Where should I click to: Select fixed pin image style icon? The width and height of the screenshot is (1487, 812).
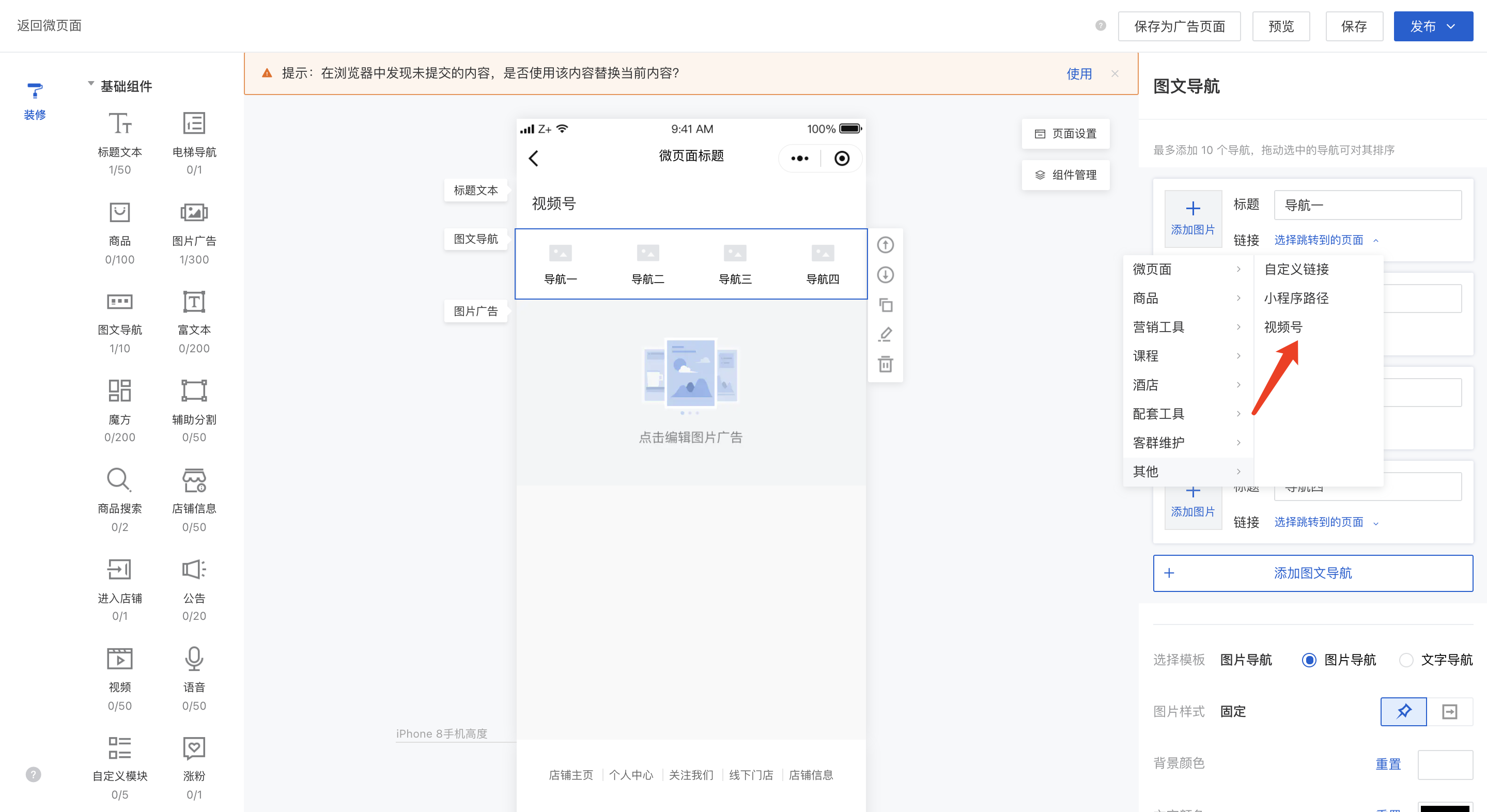[x=1403, y=711]
